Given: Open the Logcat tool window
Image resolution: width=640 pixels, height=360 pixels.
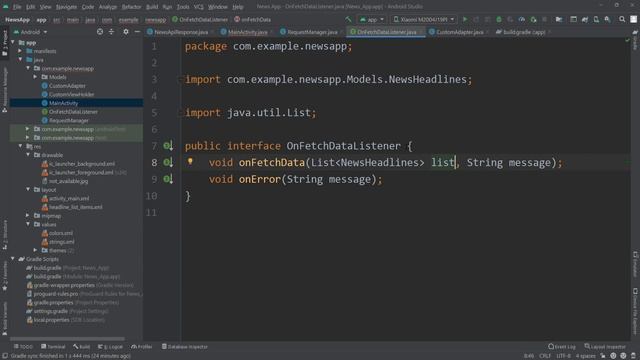Looking at the screenshot, I should 110,347.
